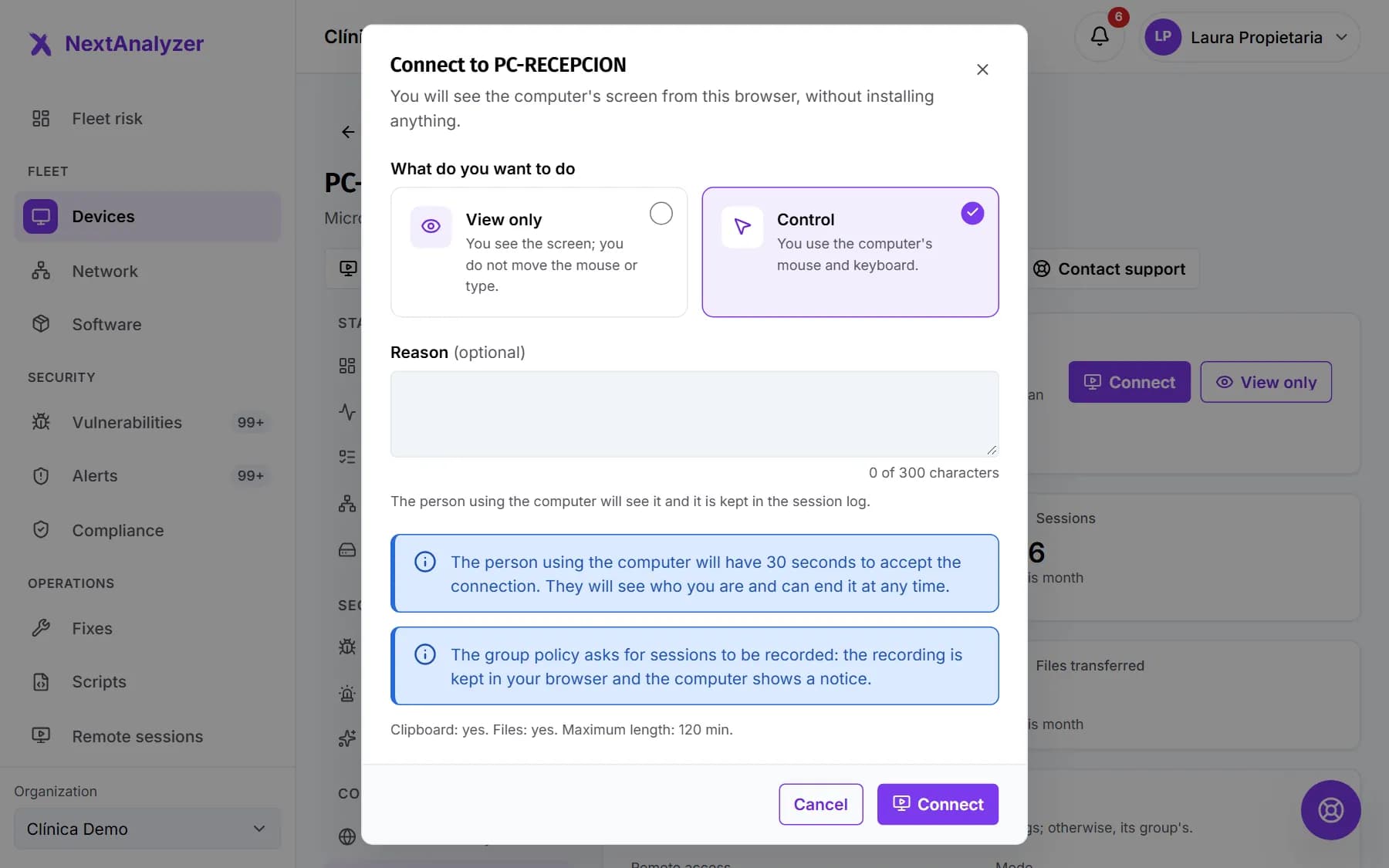Open Scripts in the sidebar
The image size is (1389, 868).
click(147, 682)
